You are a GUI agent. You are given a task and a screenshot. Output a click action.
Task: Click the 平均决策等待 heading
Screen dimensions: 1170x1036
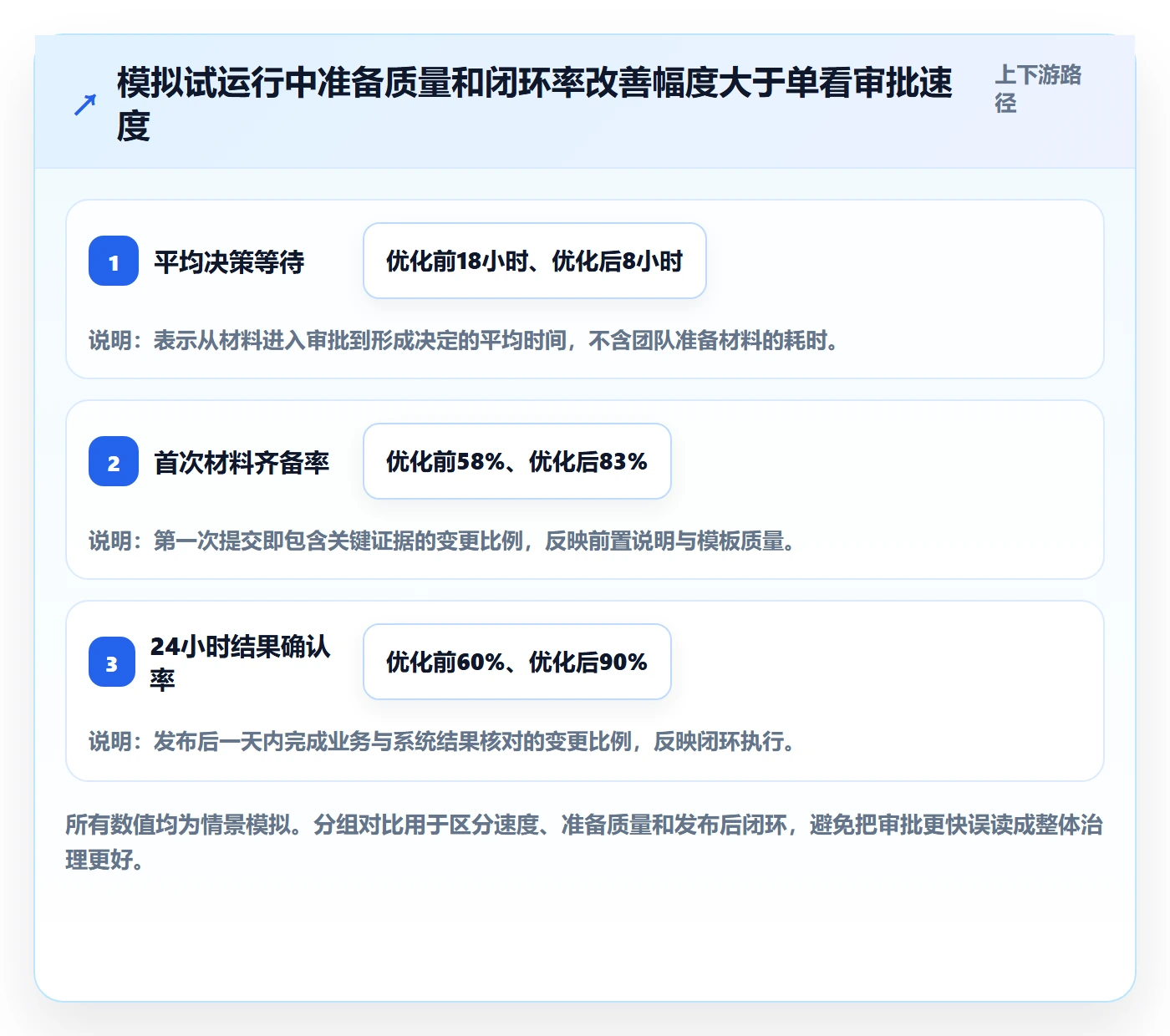click(x=229, y=262)
